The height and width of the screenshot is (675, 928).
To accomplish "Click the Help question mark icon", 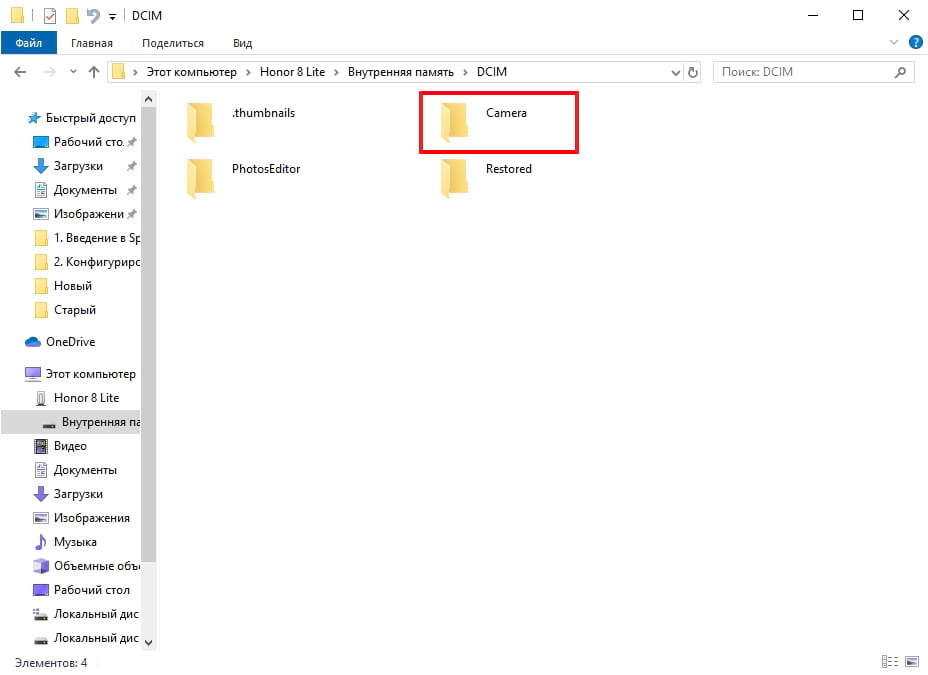I will pyautogui.click(x=915, y=43).
